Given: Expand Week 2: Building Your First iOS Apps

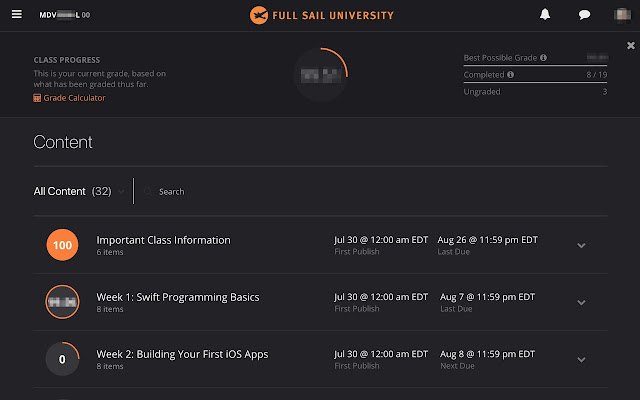Looking at the screenshot, I should click(x=581, y=360).
